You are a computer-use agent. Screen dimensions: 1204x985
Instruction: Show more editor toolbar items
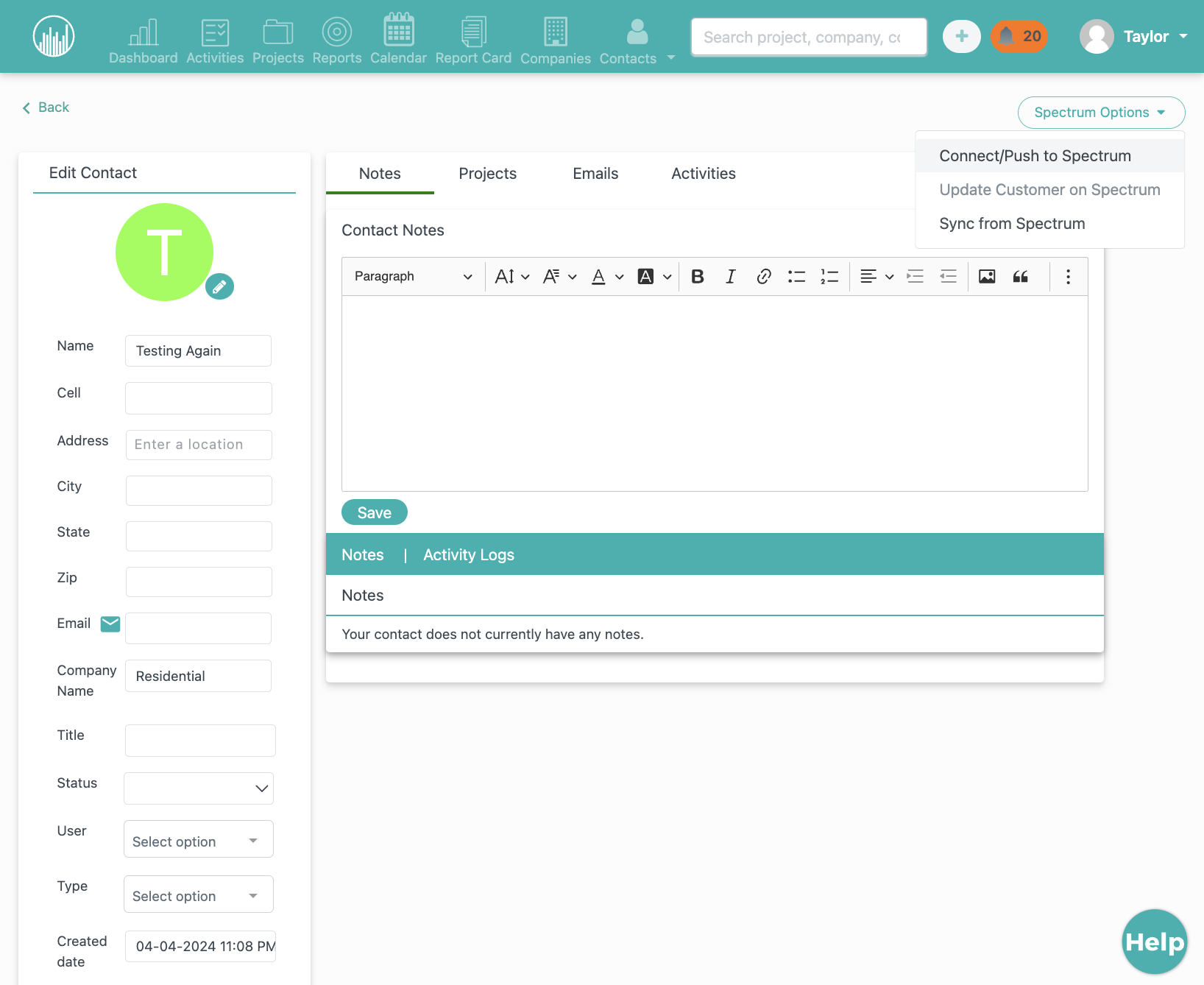[x=1068, y=277]
